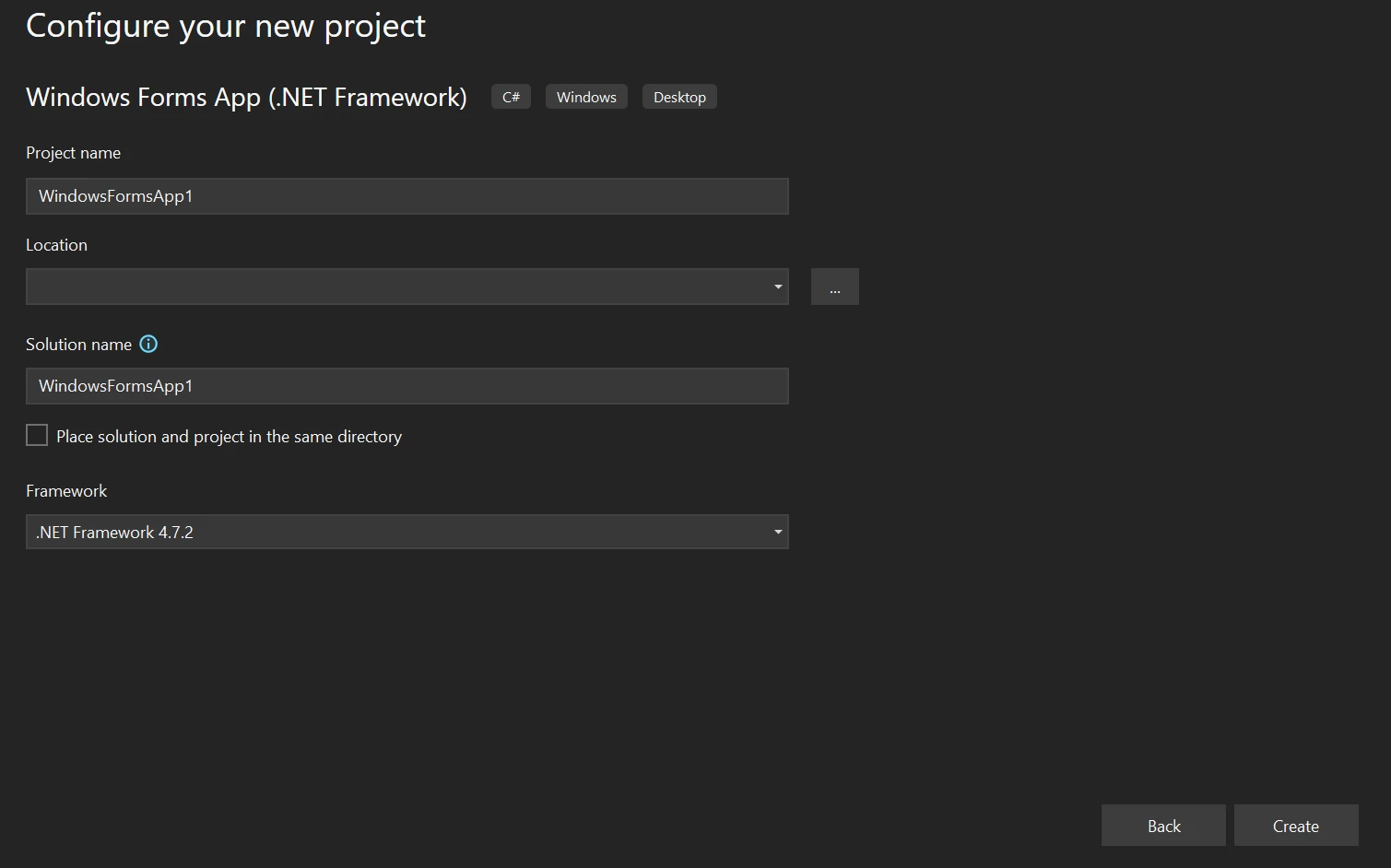Go back using the Back button
The image size is (1391, 868).
(x=1162, y=826)
